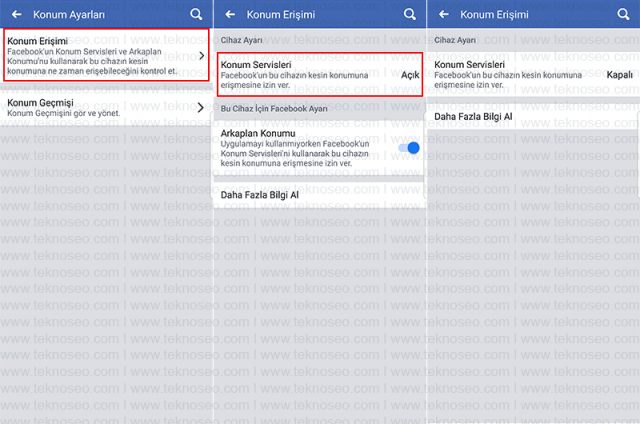Tap Konum Erişimi title in right screen header
This screenshot has height=424, width=640.
(494, 15)
